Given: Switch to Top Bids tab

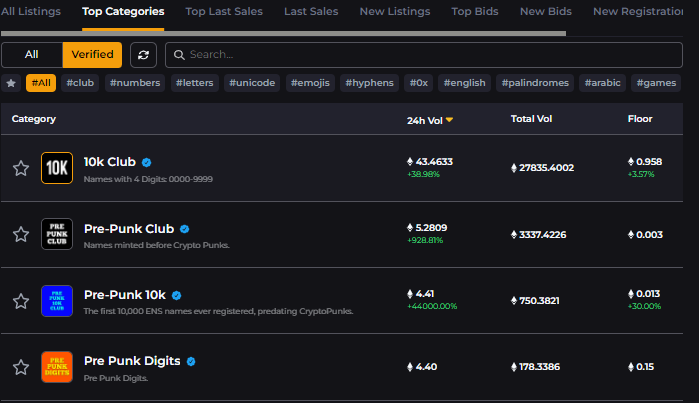Looking at the screenshot, I should (x=475, y=12).
